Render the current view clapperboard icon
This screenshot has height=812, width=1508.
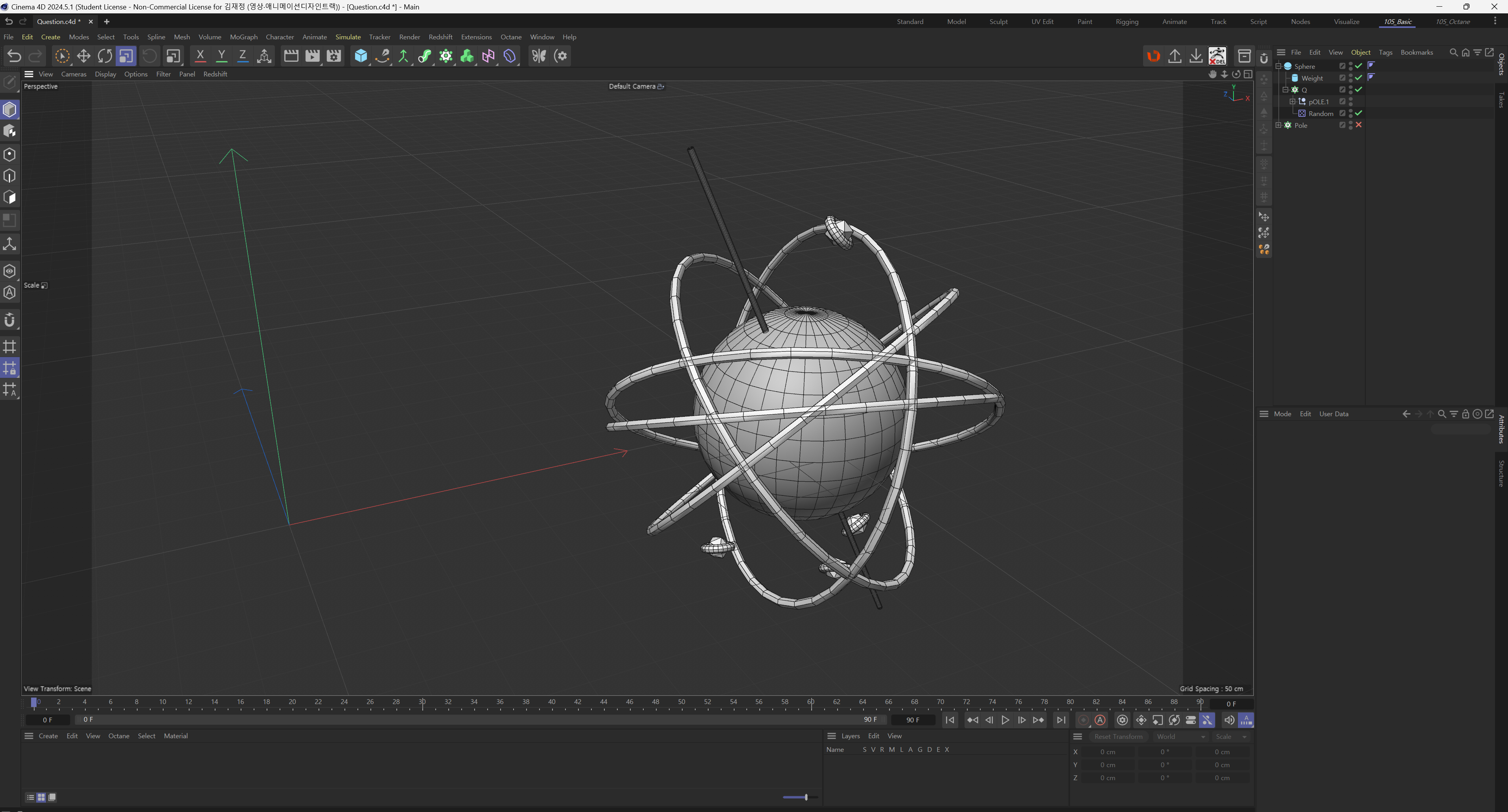pos(291,56)
